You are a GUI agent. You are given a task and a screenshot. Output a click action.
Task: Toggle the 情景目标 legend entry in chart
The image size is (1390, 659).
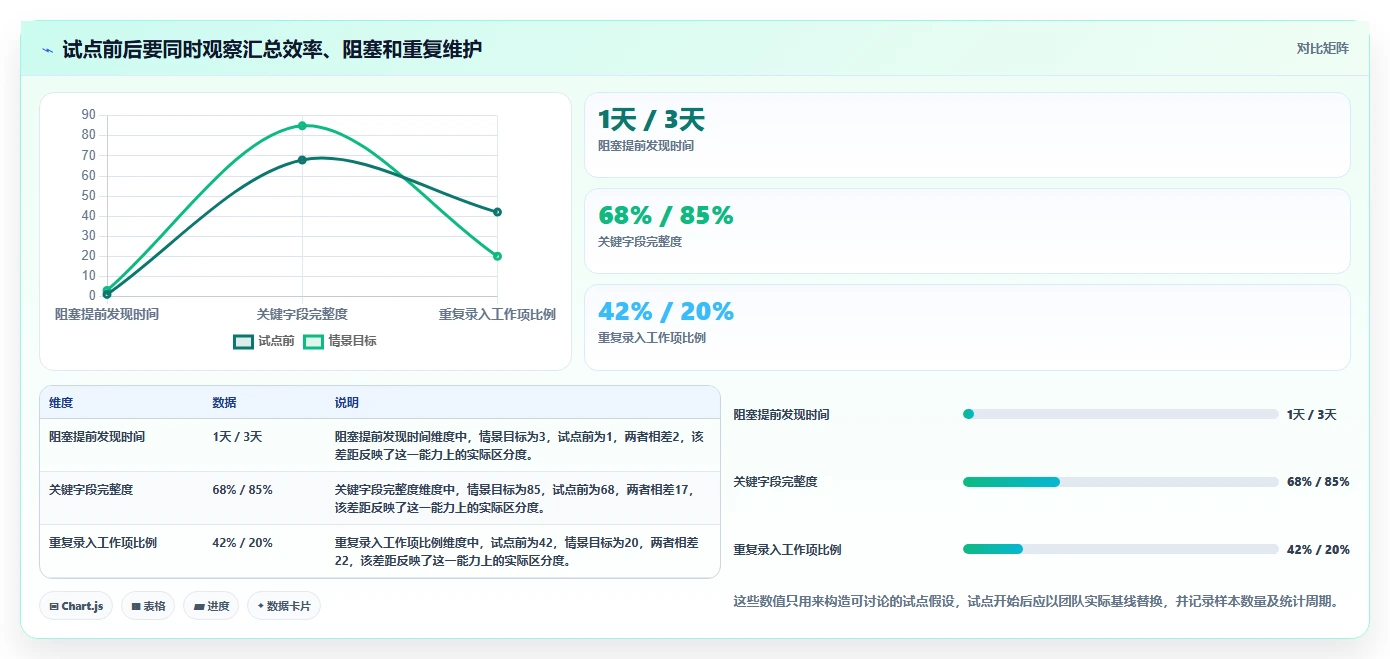pyautogui.click(x=340, y=341)
